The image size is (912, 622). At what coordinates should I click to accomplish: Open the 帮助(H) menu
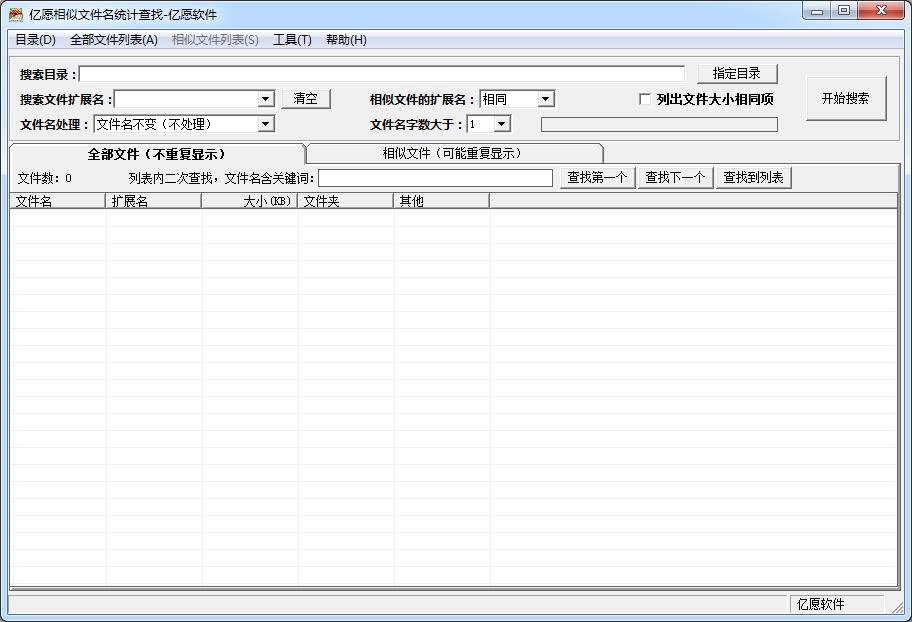(x=346, y=40)
